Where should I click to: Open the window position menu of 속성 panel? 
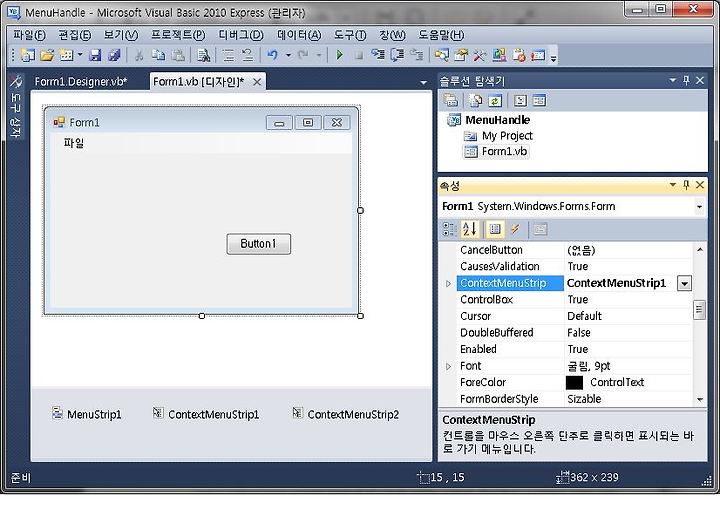point(673,185)
